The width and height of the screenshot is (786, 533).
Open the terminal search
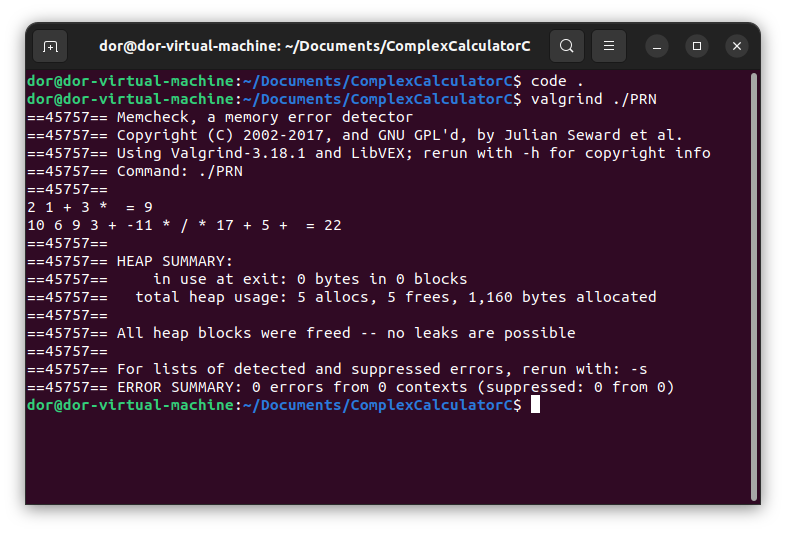coord(566,46)
